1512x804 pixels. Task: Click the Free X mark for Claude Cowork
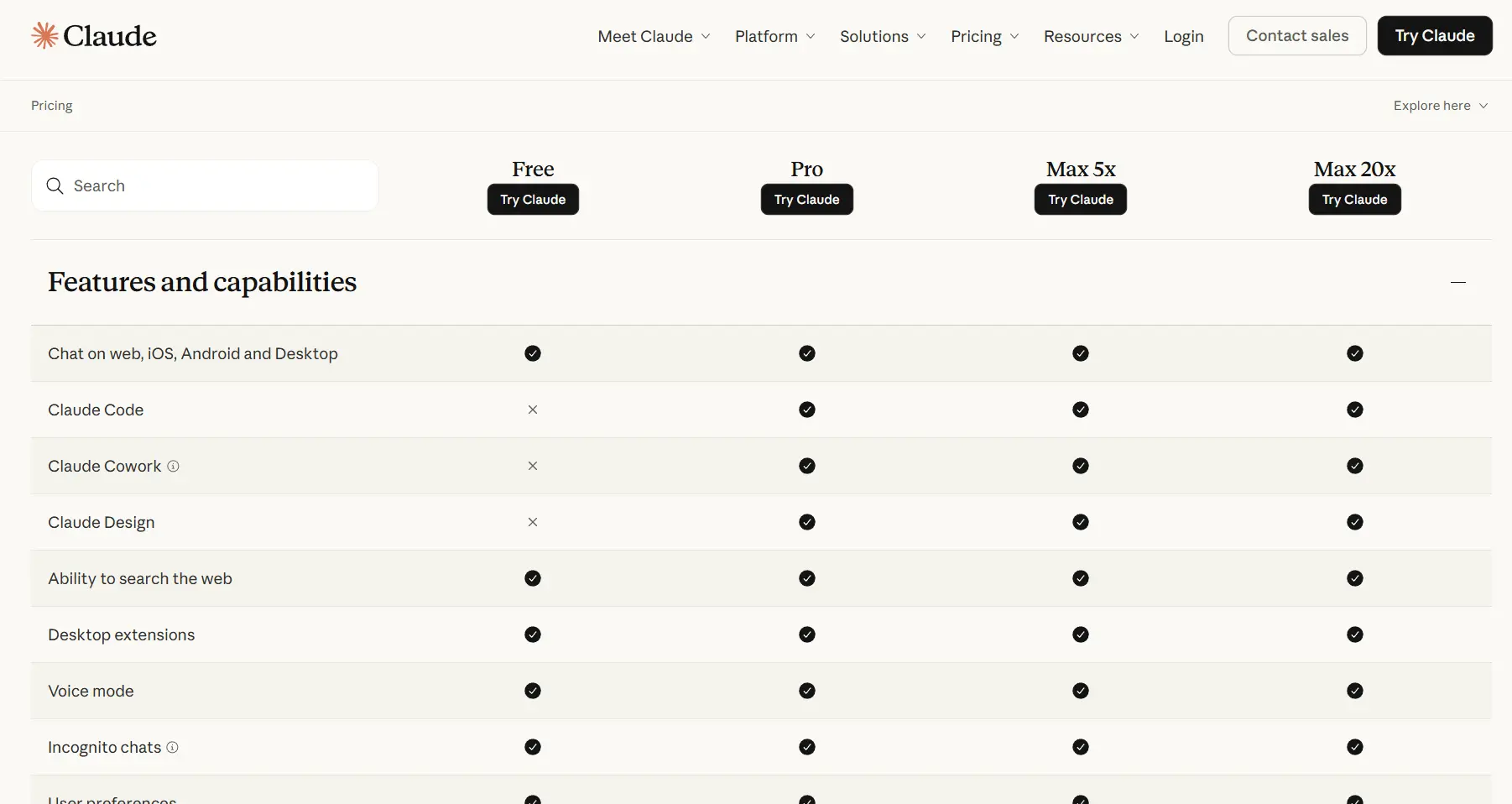pos(533,466)
